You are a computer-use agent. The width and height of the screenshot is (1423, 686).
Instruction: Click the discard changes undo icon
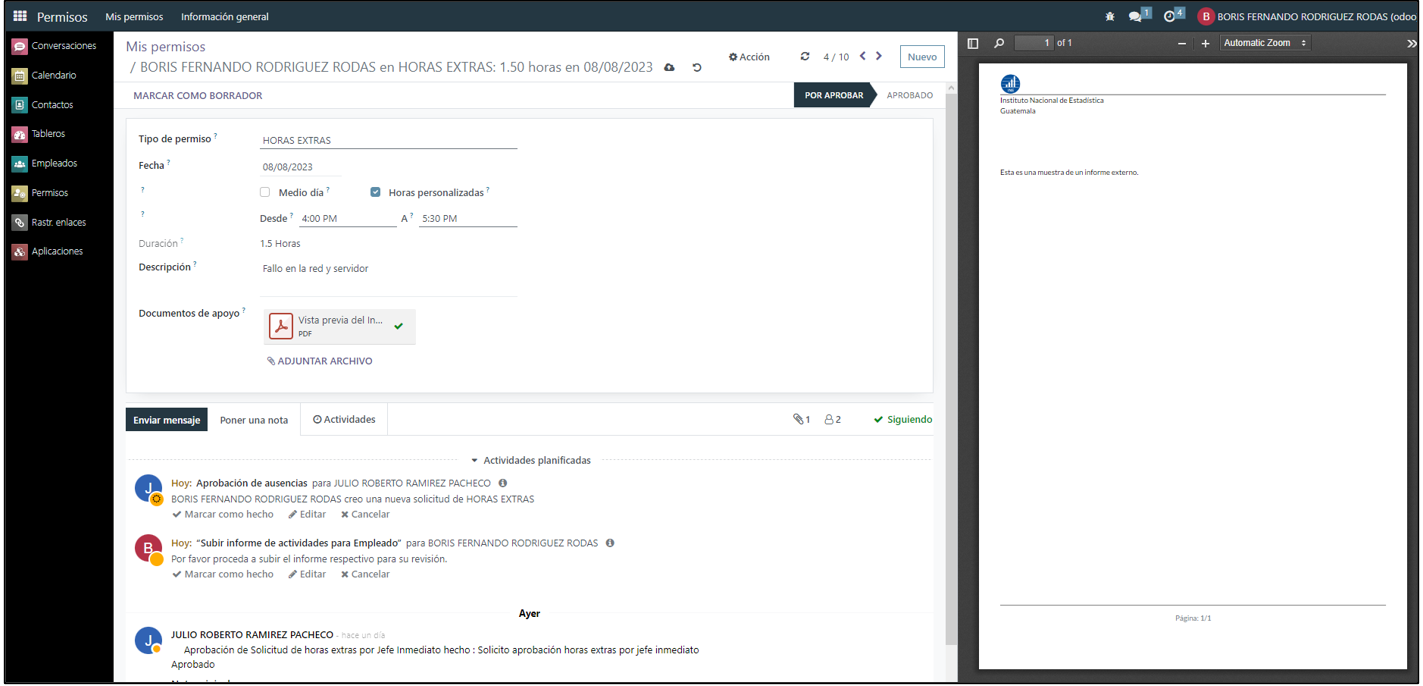point(697,68)
